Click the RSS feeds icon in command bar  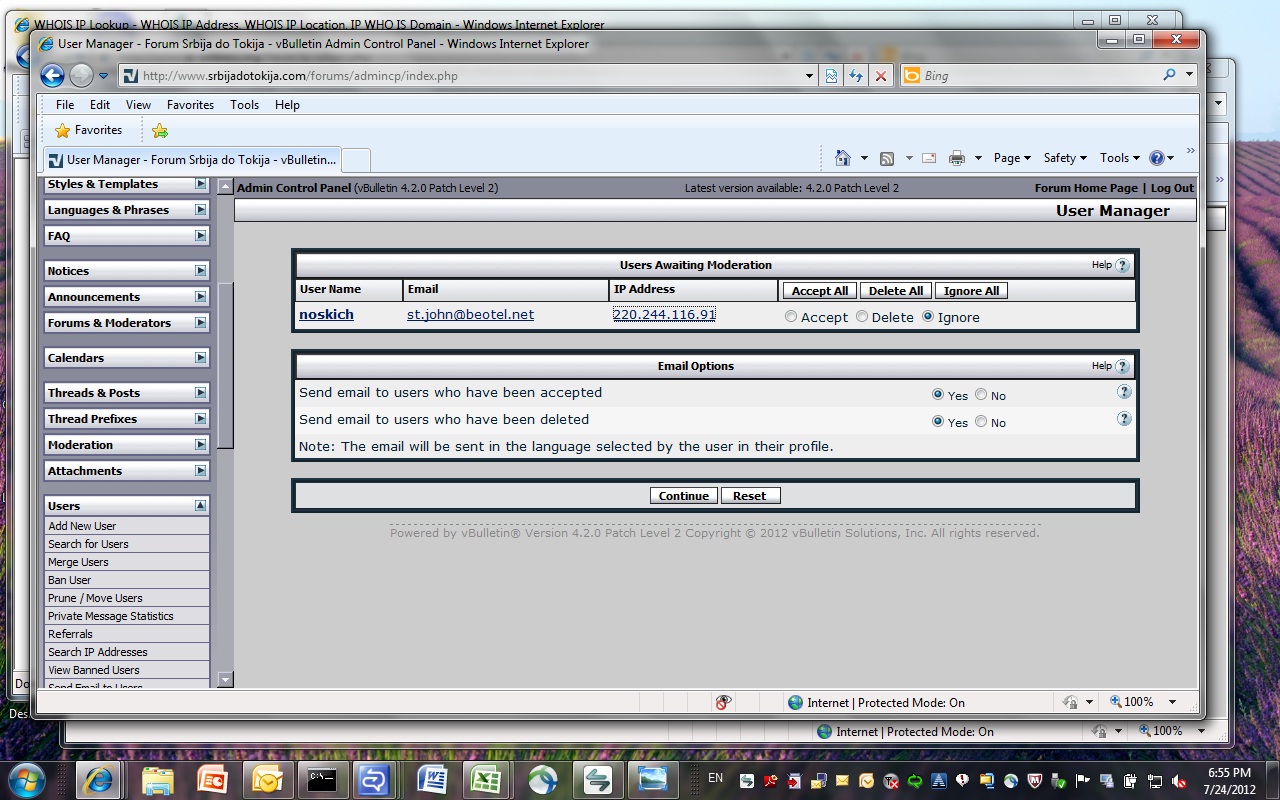point(886,158)
